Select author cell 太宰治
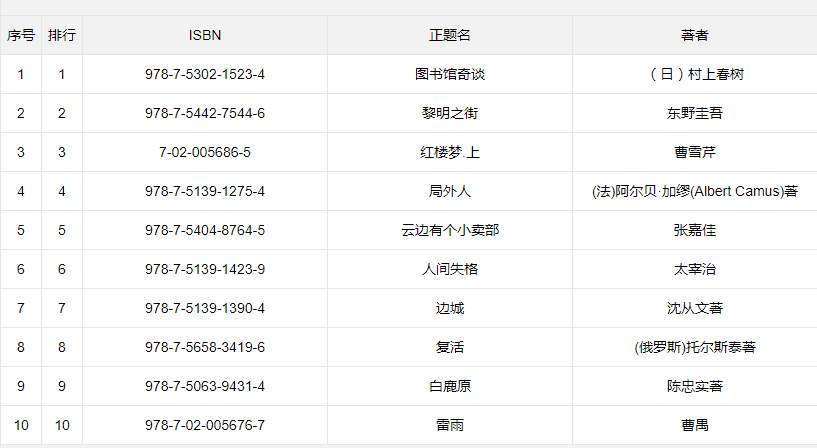The image size is (817, 448). (x=694, y=269)
